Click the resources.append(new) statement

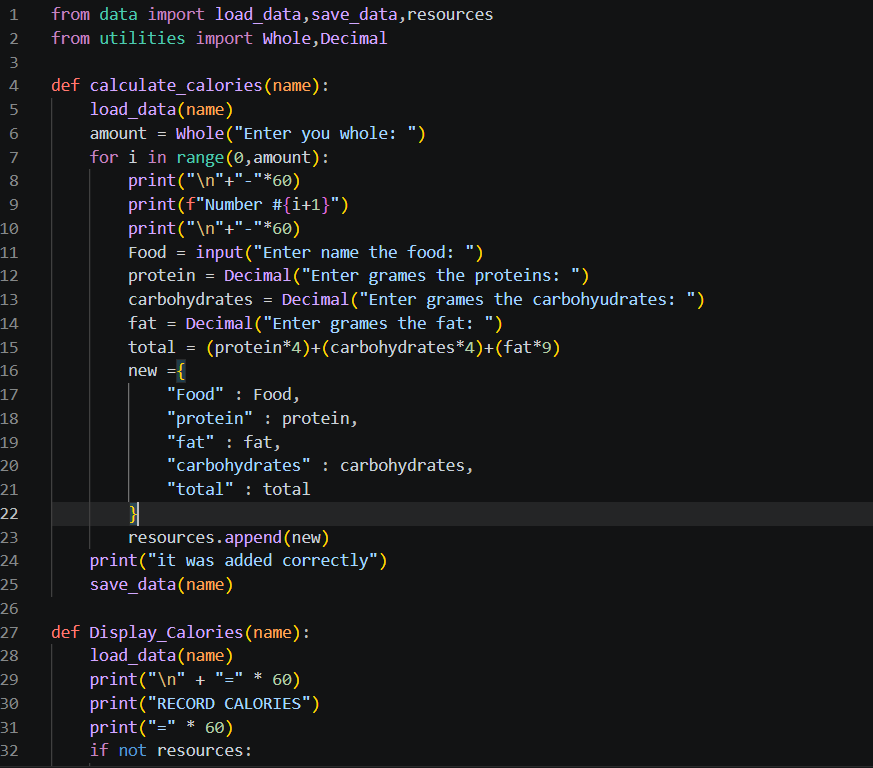(x=228, y=537)
